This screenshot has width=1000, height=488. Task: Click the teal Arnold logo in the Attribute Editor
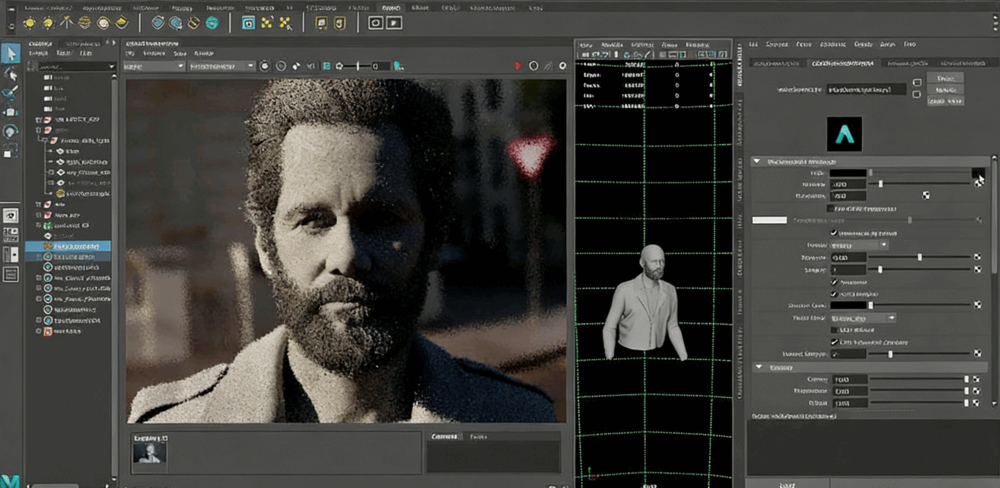pos(846,135)
